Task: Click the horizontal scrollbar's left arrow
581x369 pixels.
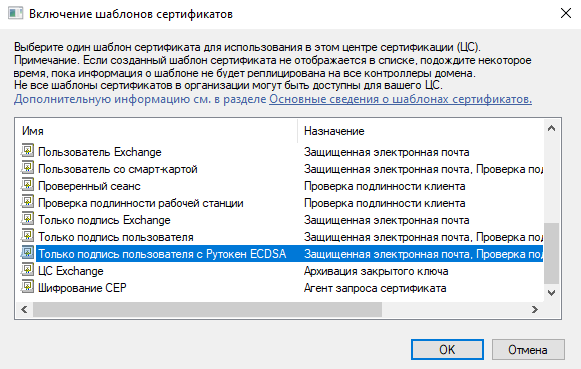Action: click(24, 309)
